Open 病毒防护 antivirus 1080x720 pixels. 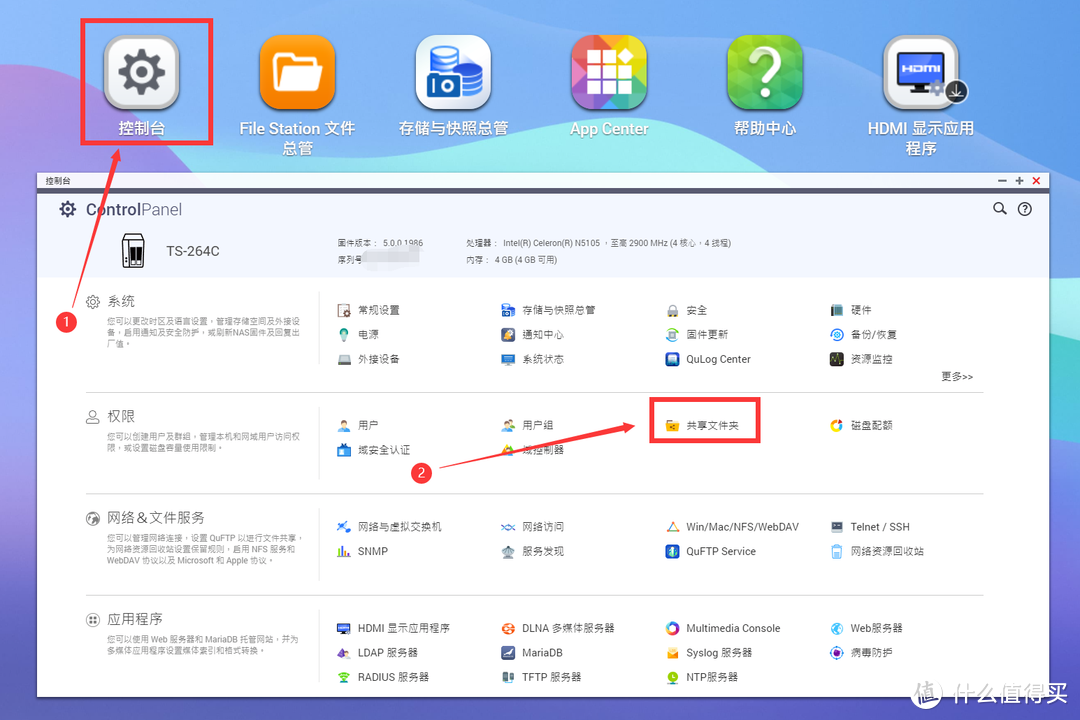(x=861, y=652)
